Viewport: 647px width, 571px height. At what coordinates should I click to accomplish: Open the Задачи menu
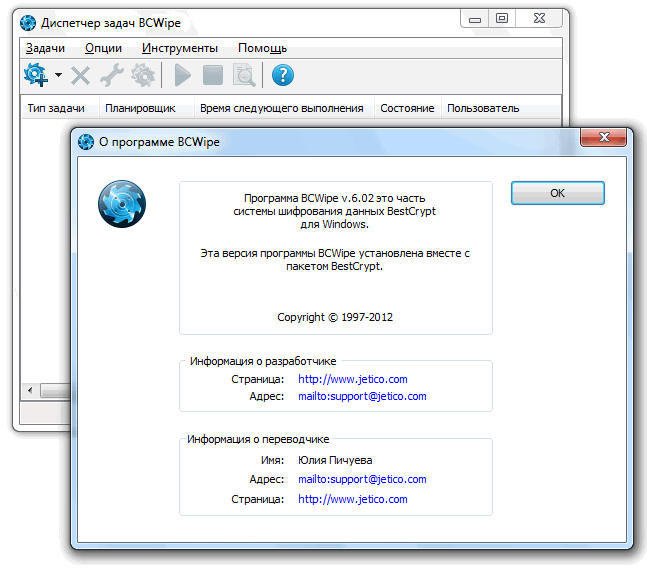(x=45, y=48)
